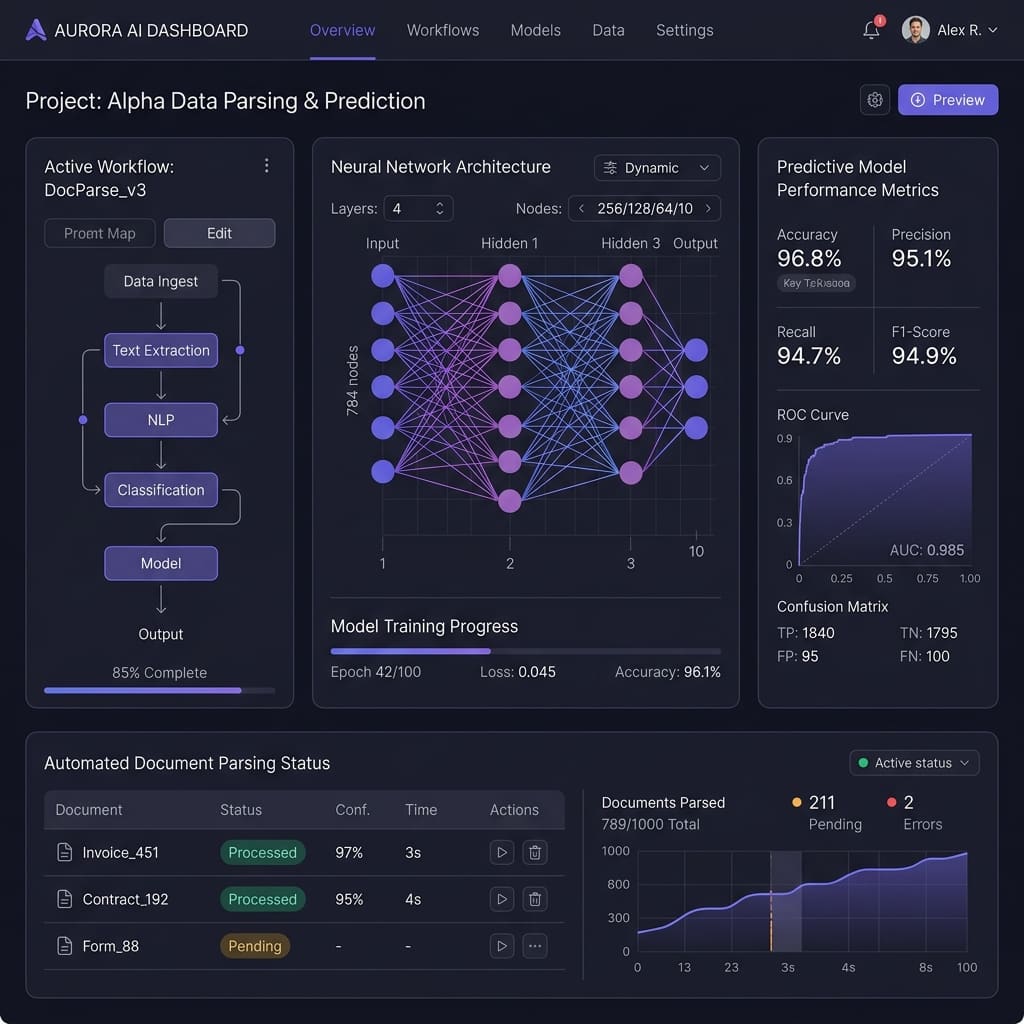The height and width of the screenshot is (1024, 1024).
Task: Open project settings gear icon
Action: coord(874,100)
